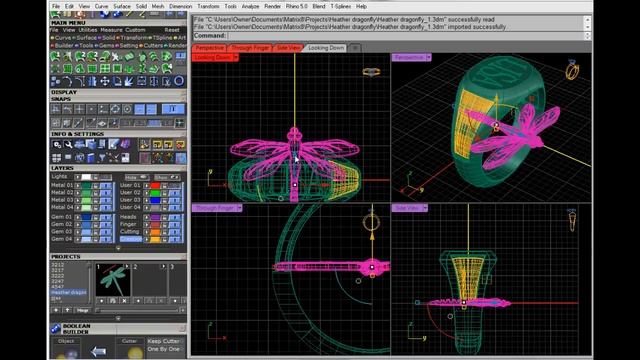Toggle the rotate-square quad snap
The height and width of the screenshot is (360, 640).
click(115, 109)
